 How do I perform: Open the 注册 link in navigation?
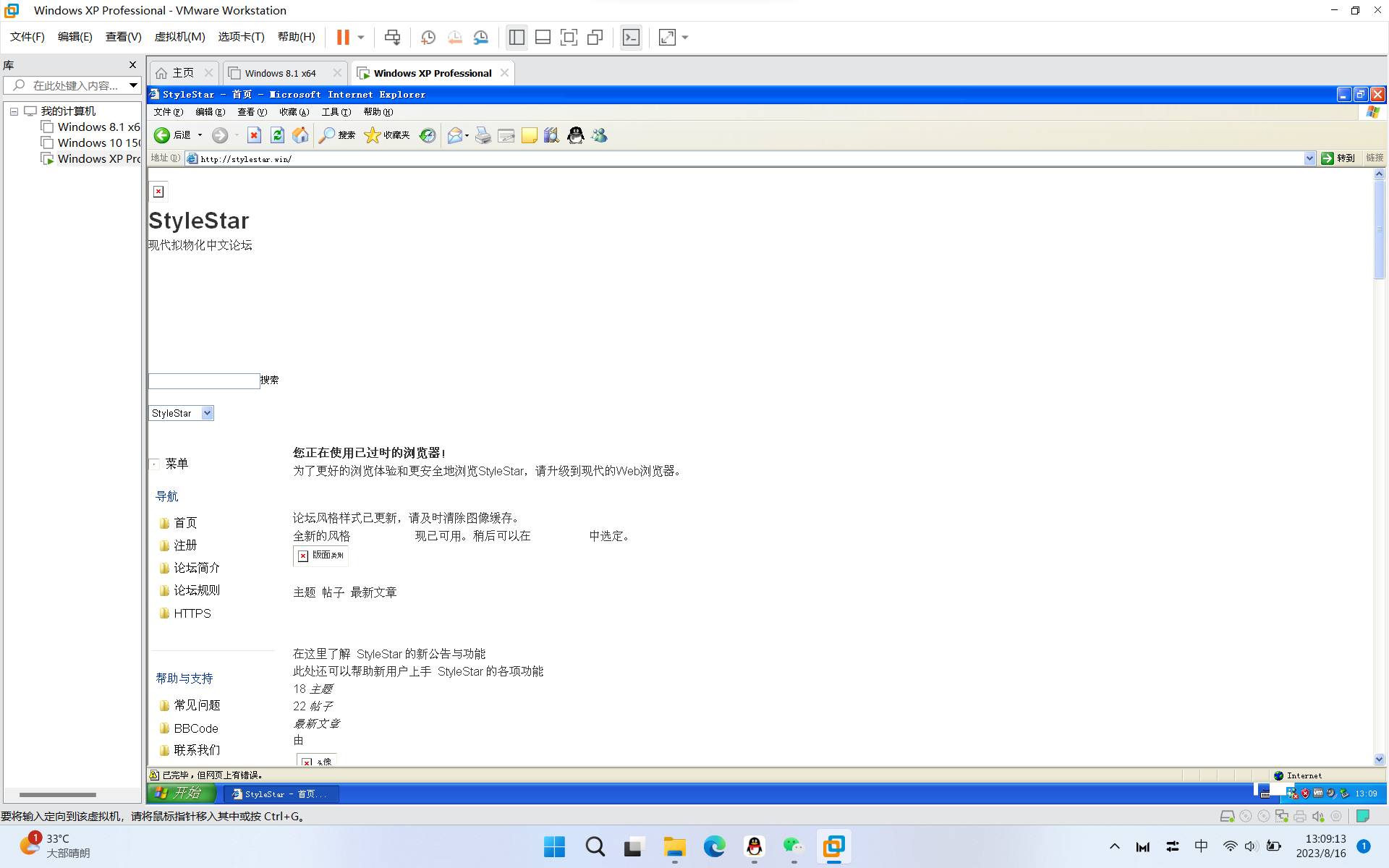click(185, 545)
